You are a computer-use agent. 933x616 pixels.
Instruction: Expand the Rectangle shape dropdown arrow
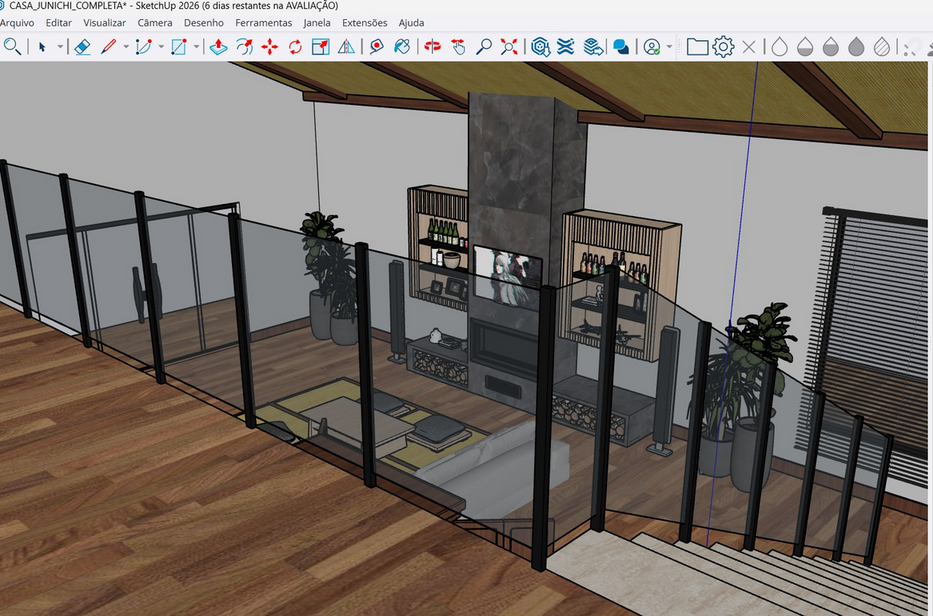point(197,47)
